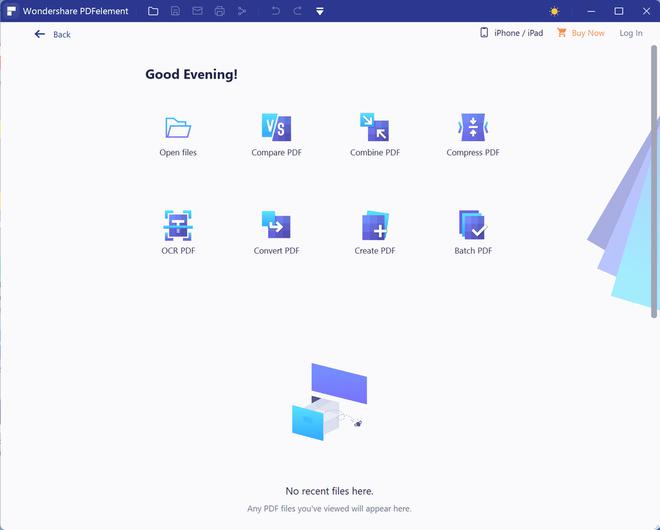The height and width of the screenshot is (530, 660).
Task: Open the Buy Now link
Action: click(x=581, y=33)
